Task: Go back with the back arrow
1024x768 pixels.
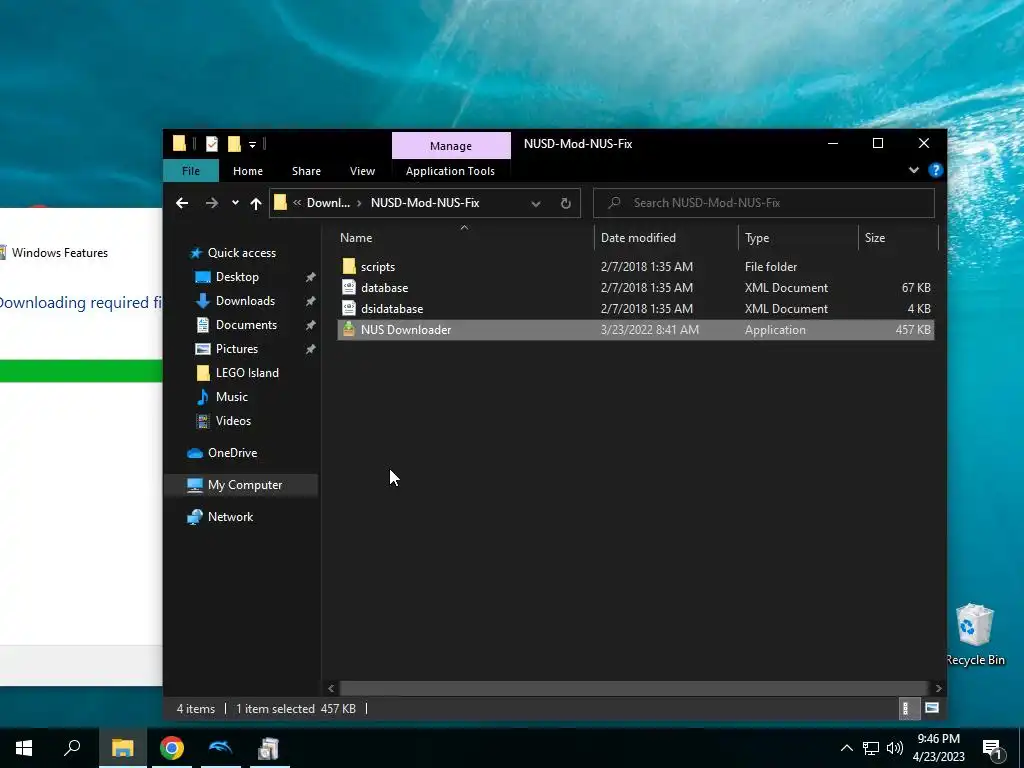Action: tap(182, 203)
